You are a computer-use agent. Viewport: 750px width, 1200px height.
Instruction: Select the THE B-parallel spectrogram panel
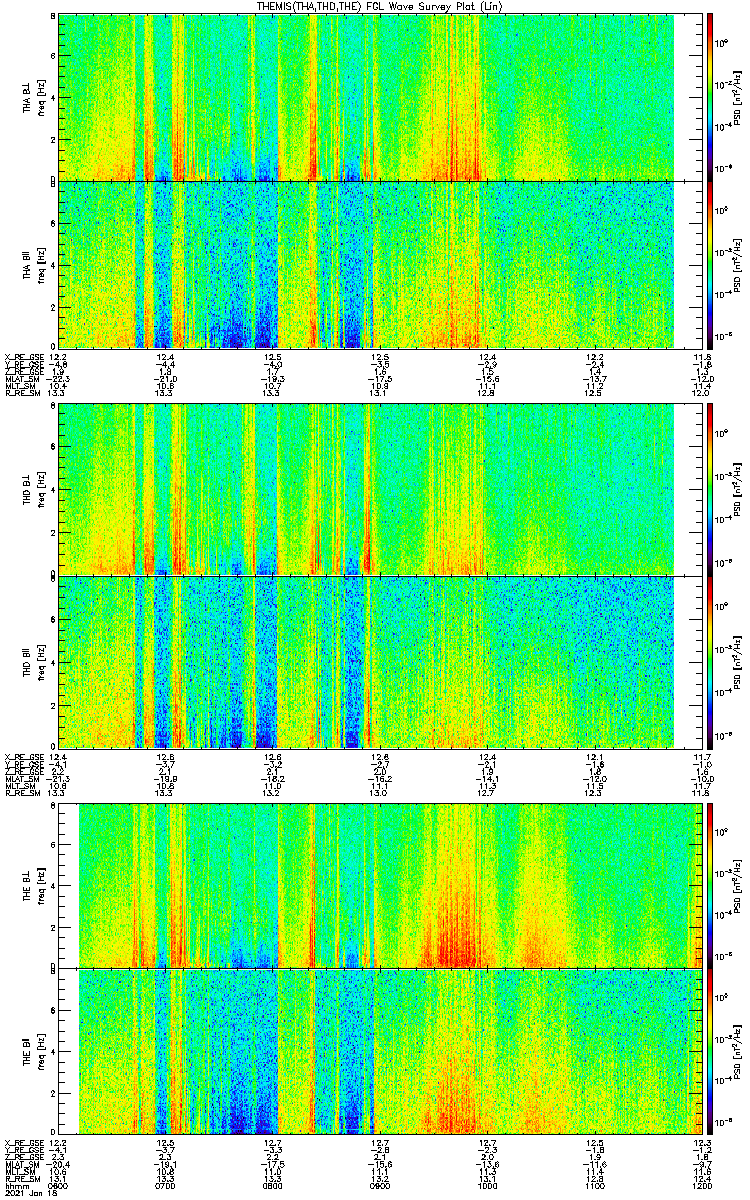(x=379, y=1050)
